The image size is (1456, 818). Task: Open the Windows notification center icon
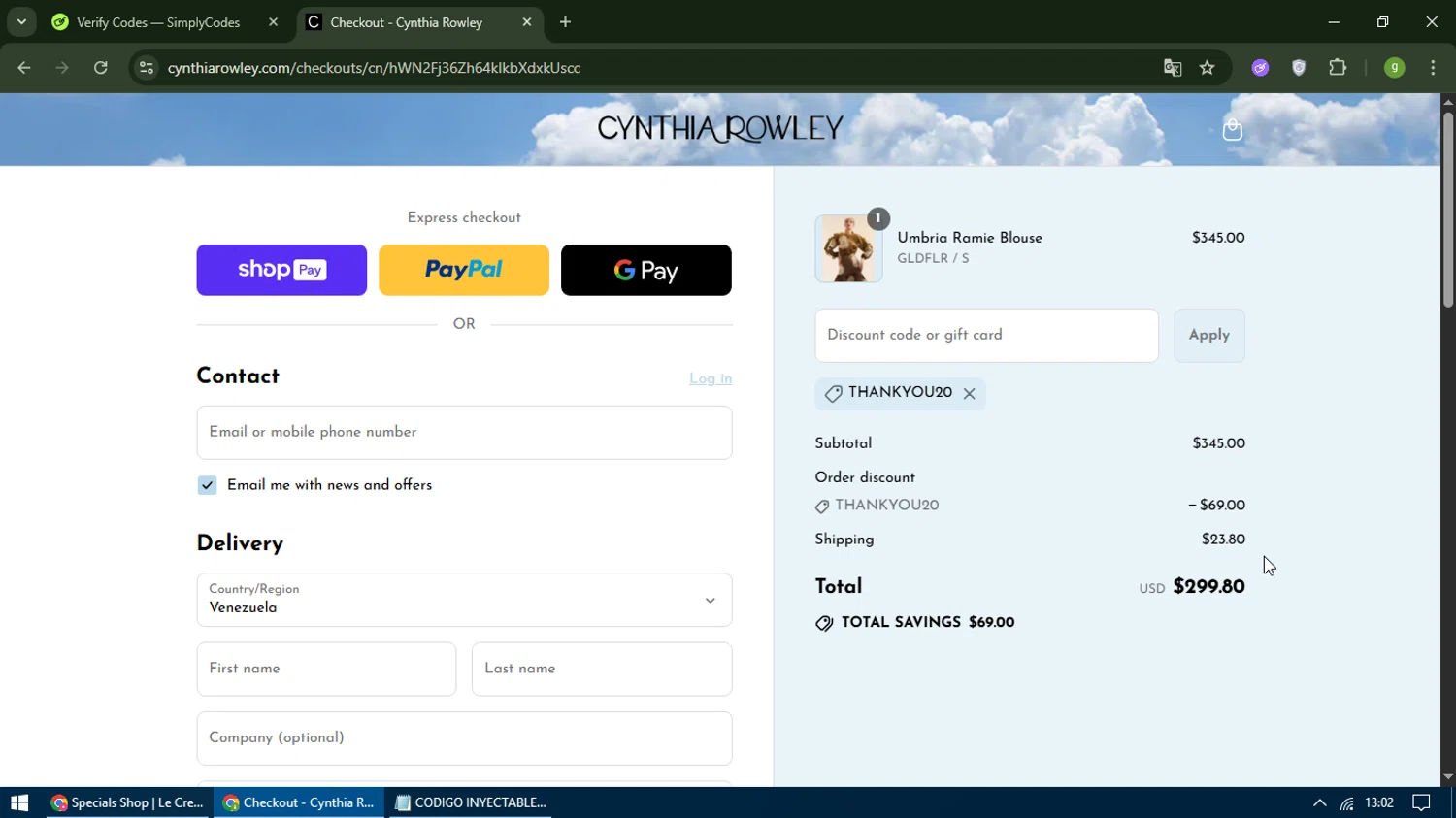[1422, 802]
